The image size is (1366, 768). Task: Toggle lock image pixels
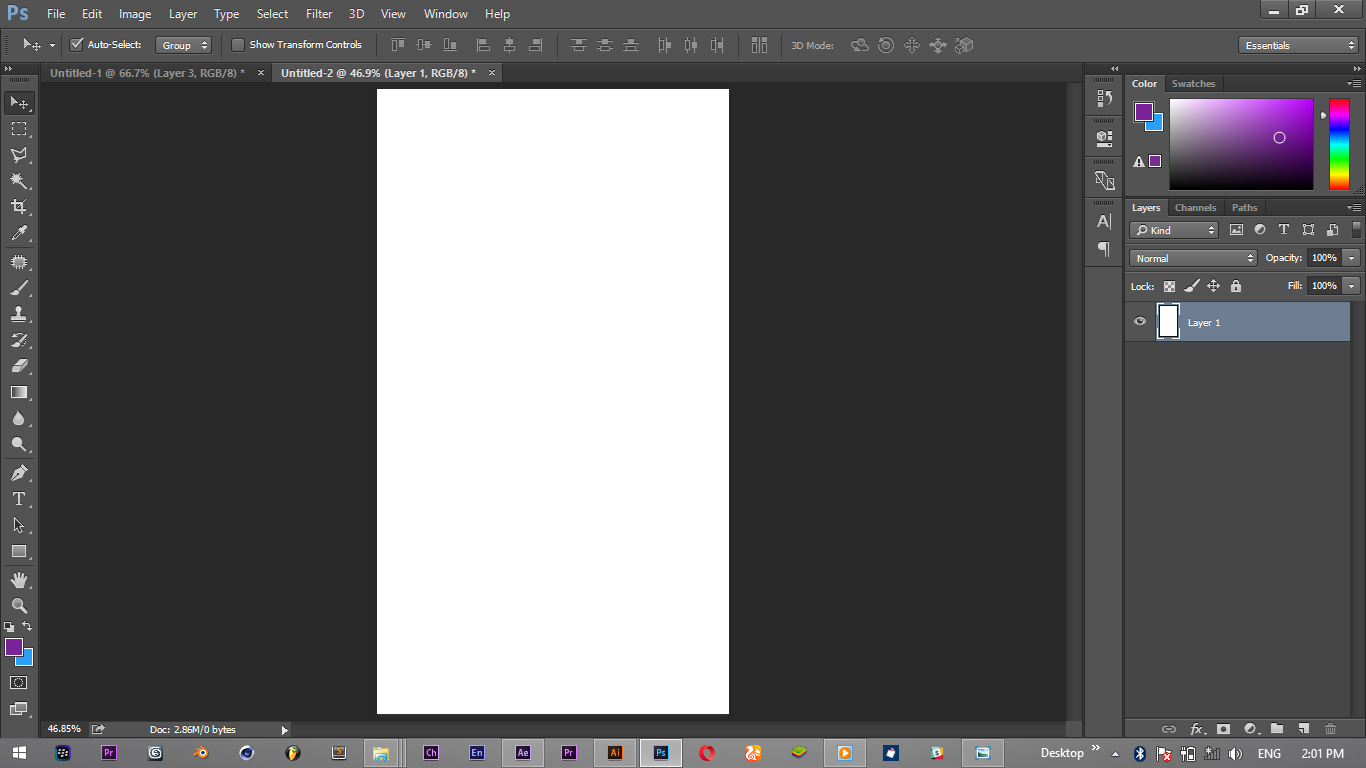click(x=1191, y=286)
